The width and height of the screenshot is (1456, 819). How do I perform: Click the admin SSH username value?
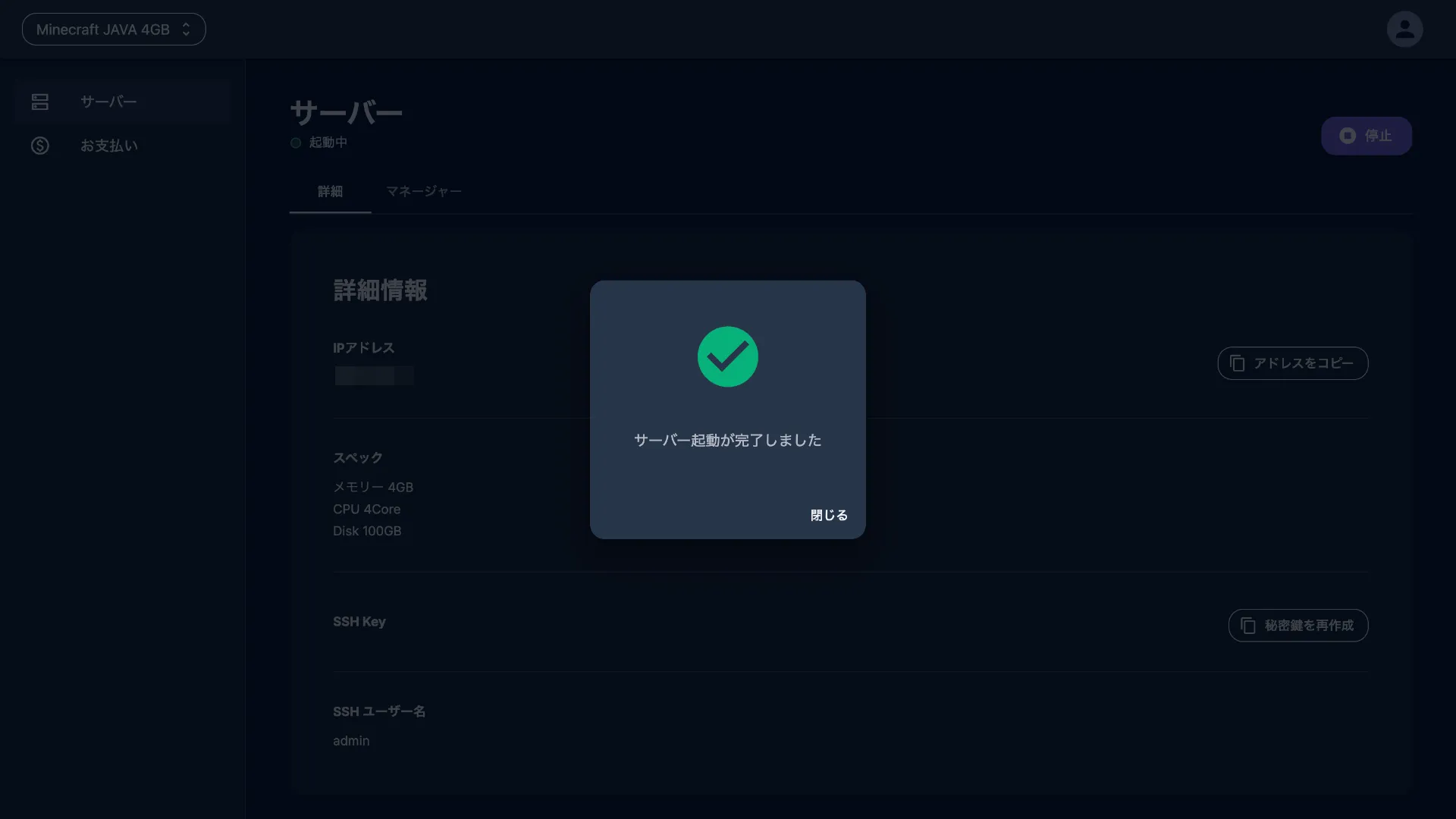(x=351, y=741)
